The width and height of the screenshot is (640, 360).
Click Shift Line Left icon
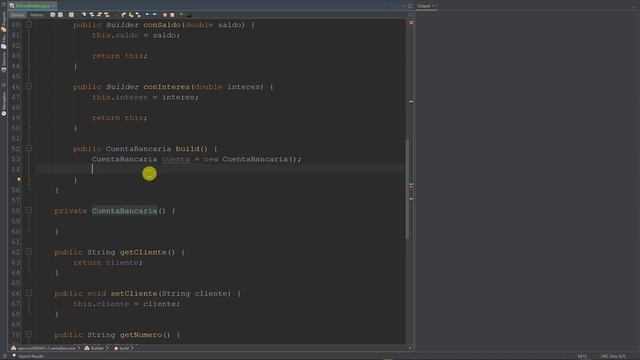tap(147, 15)
